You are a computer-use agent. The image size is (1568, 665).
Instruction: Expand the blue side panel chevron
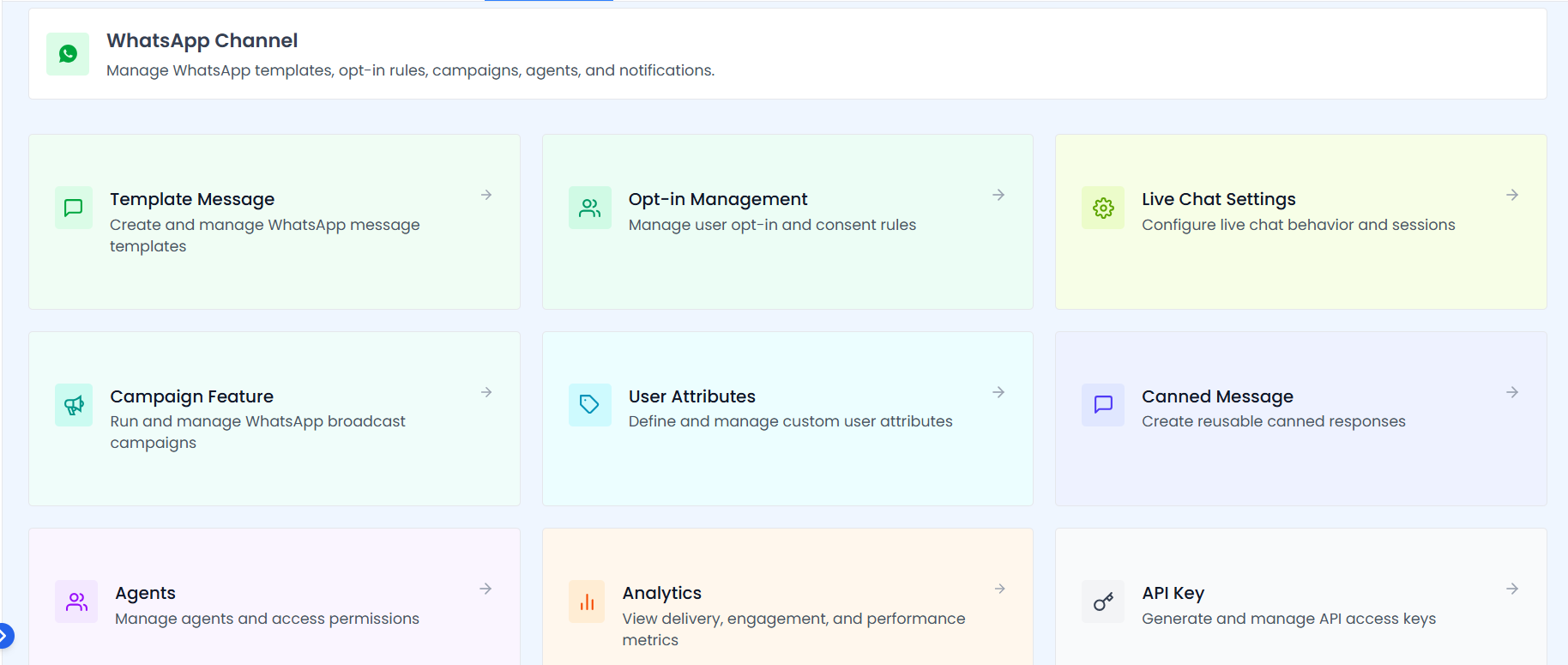pos(5,636)
